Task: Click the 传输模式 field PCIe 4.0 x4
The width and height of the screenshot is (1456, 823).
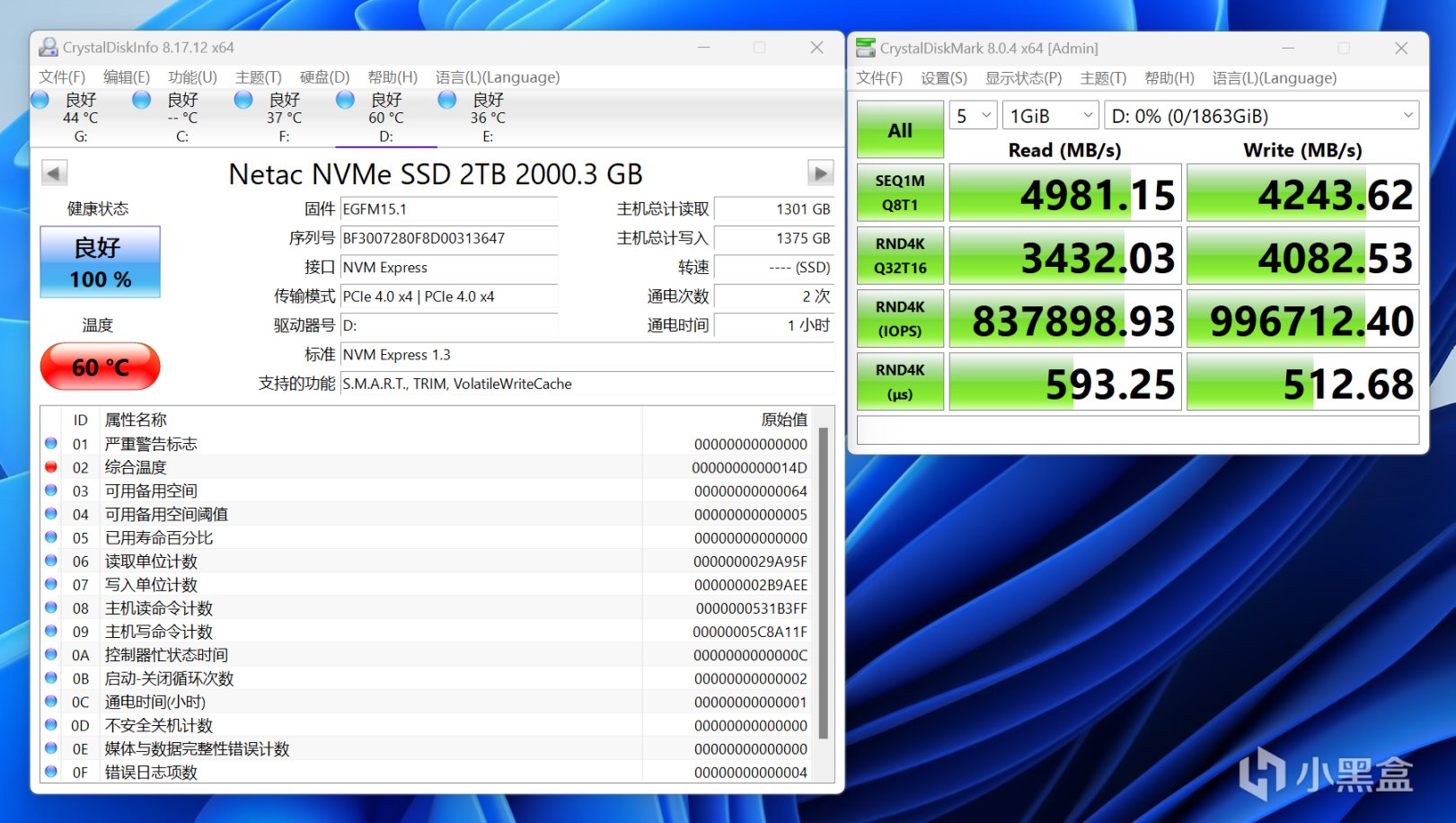Action: [x=449, y=296]
